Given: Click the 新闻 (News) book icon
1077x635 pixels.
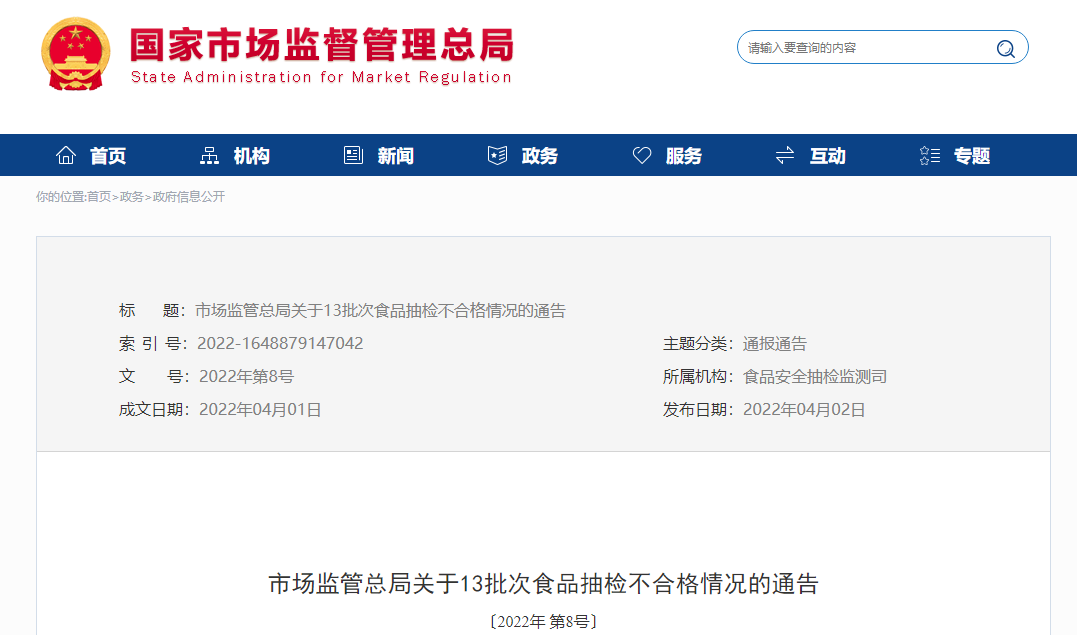Looking at the screenshot, I should [352, 154].
